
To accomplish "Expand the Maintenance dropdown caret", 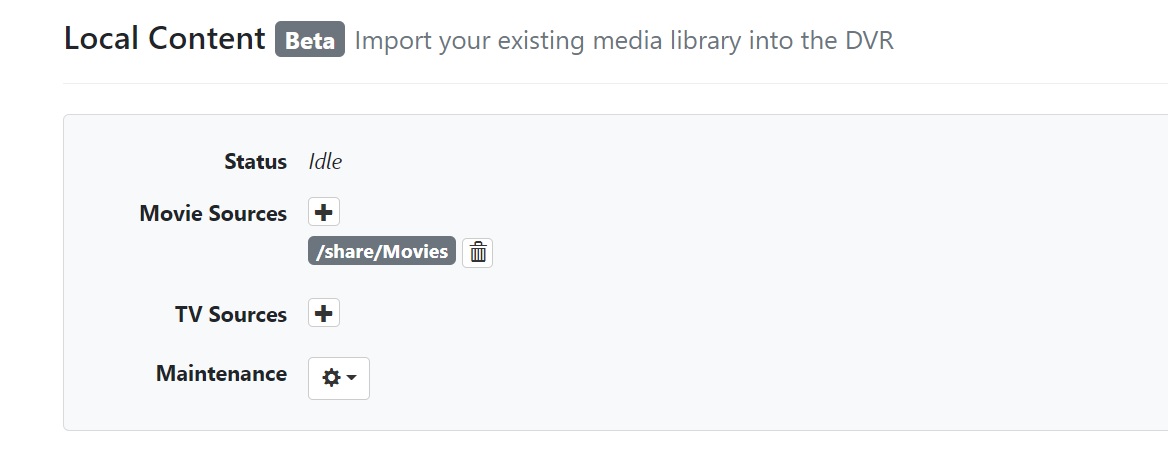I will click(x=352, y=378).
